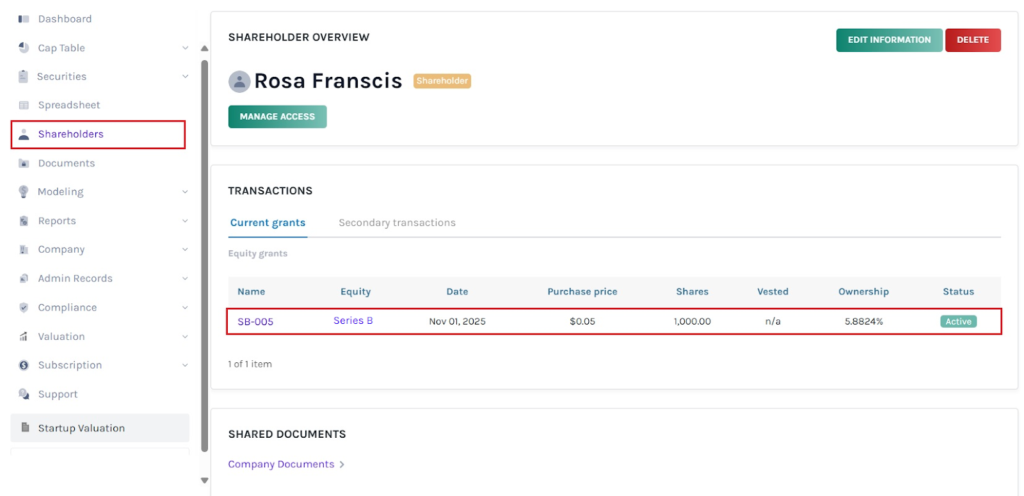This screenshot has width=1024, height=496.
Task: Click the Documents folder icon
Action: pyautogui.click(x=24, y=163)
